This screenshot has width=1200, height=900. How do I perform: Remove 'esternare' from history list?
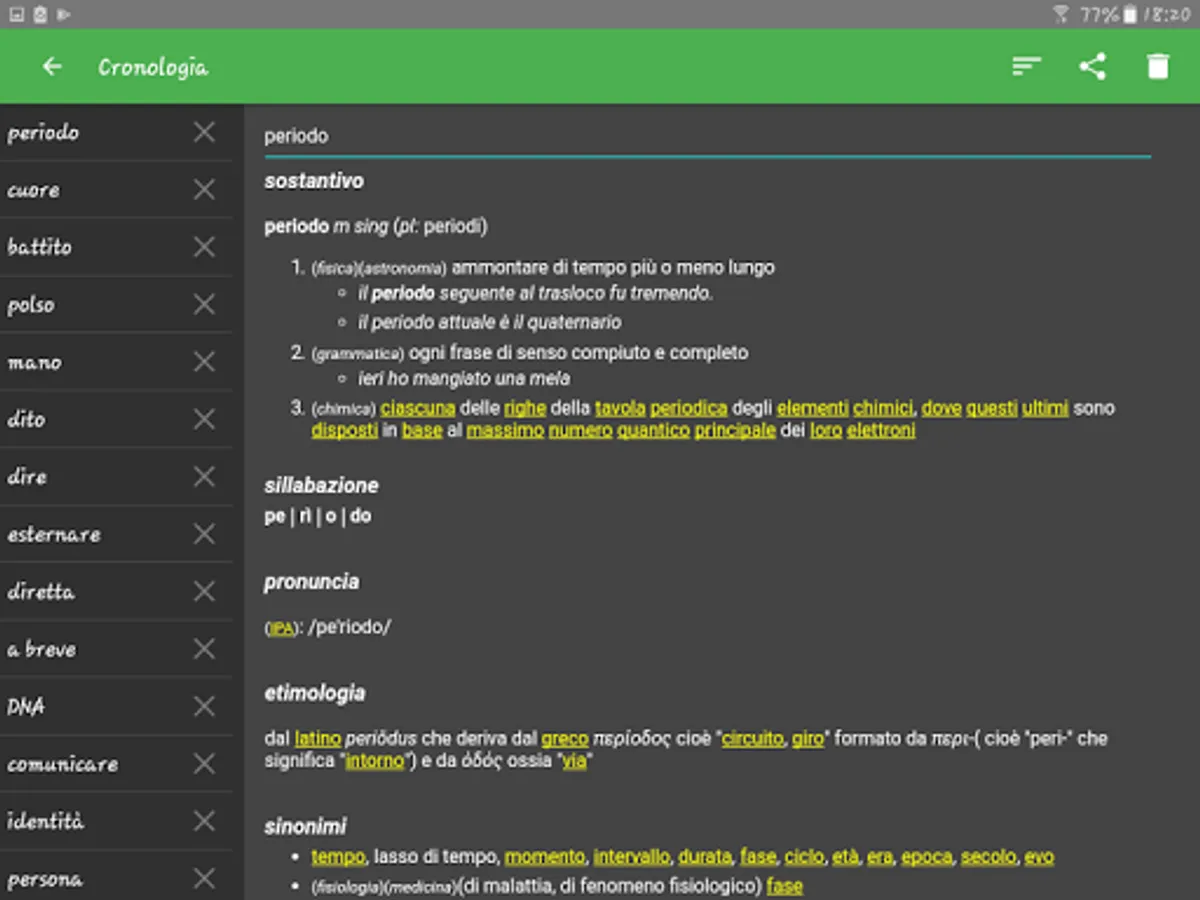coord(204,534)
